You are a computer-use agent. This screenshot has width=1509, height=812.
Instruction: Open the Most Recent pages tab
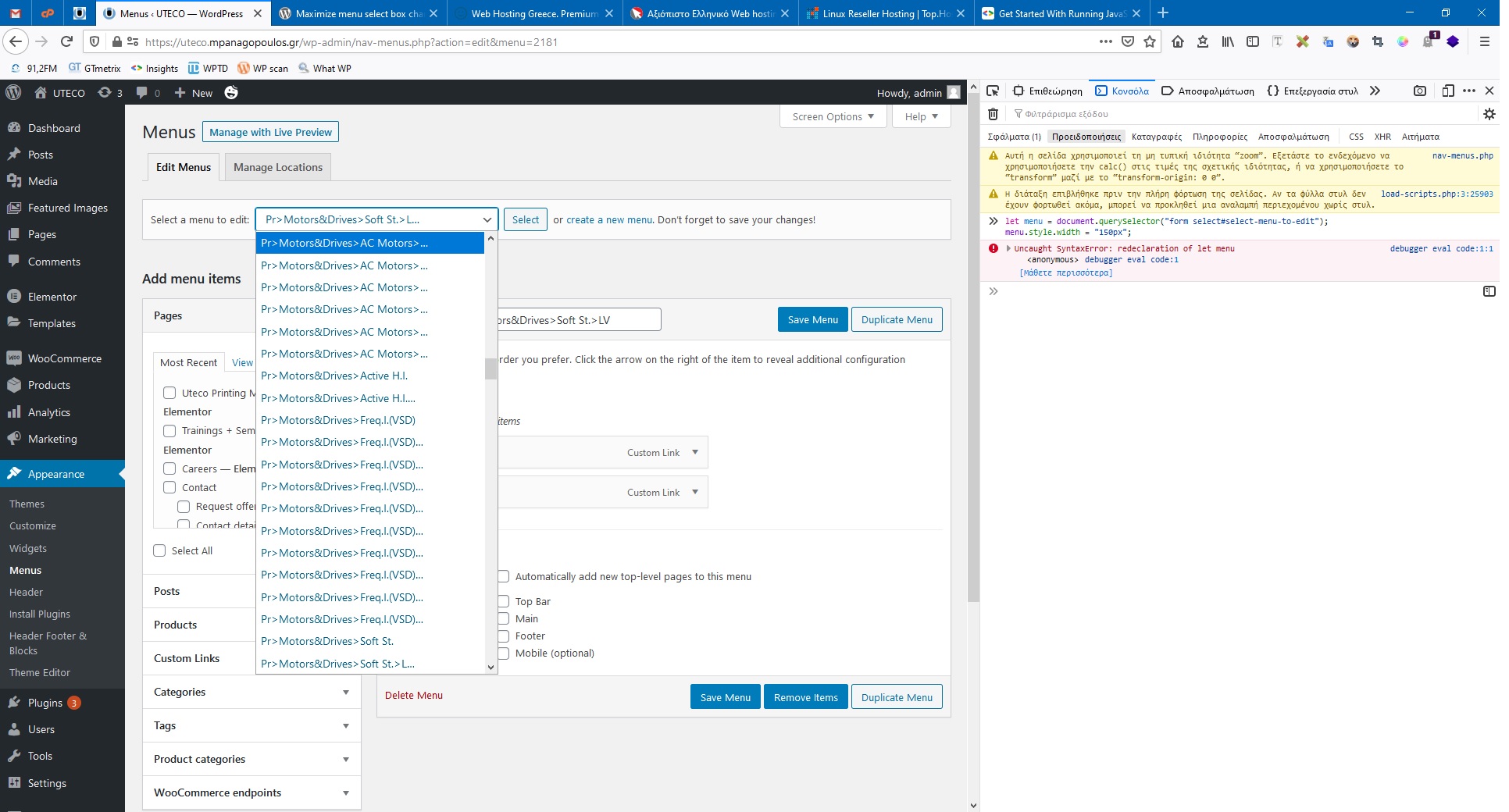[188, 362]
